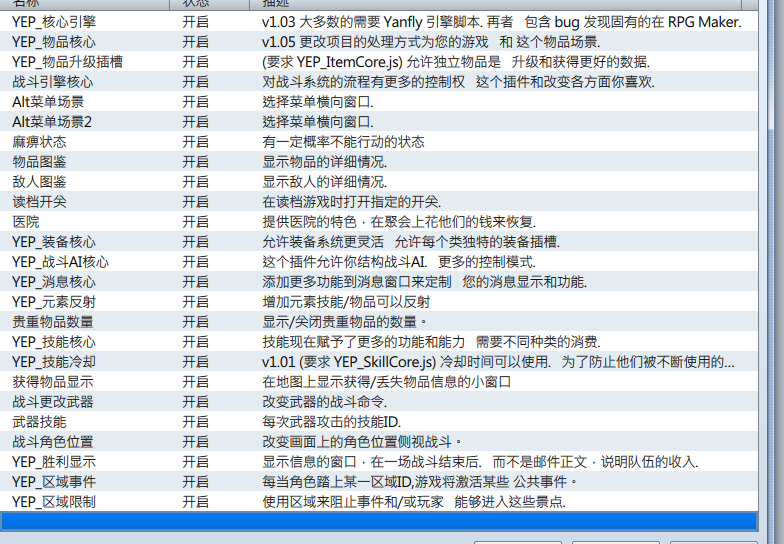Select the Alt菜单场景 plugin name
The image size is (784, 544).
point(48,102)
